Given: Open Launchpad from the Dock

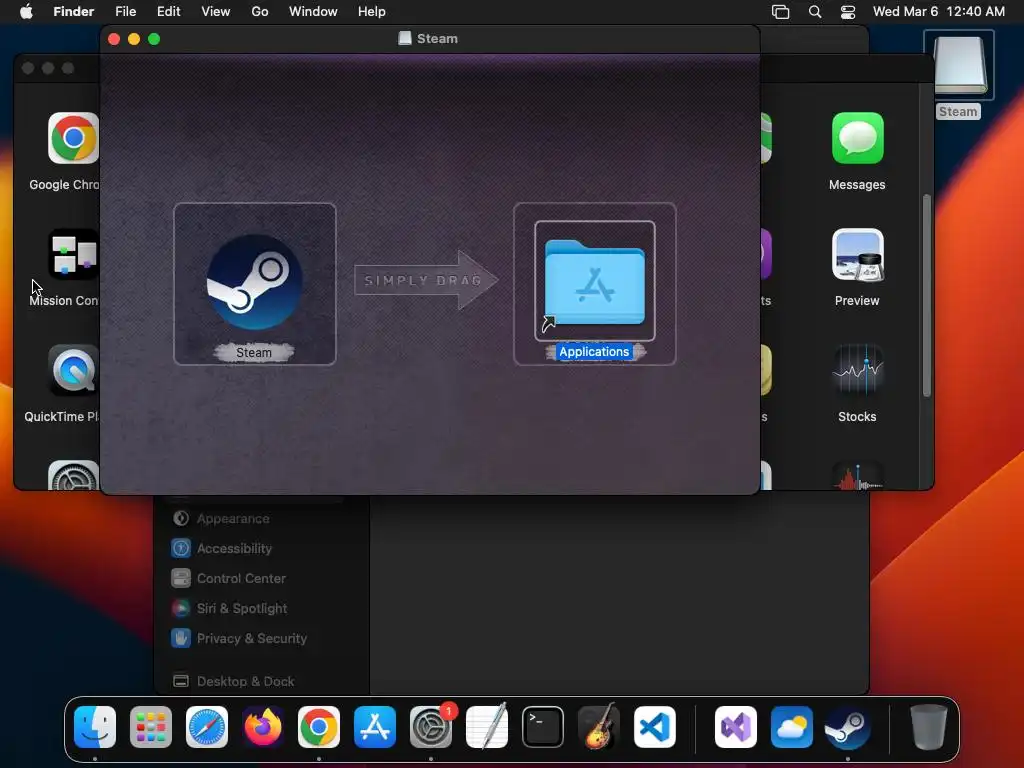Looking at the screenshot, I should click(151, 727).
